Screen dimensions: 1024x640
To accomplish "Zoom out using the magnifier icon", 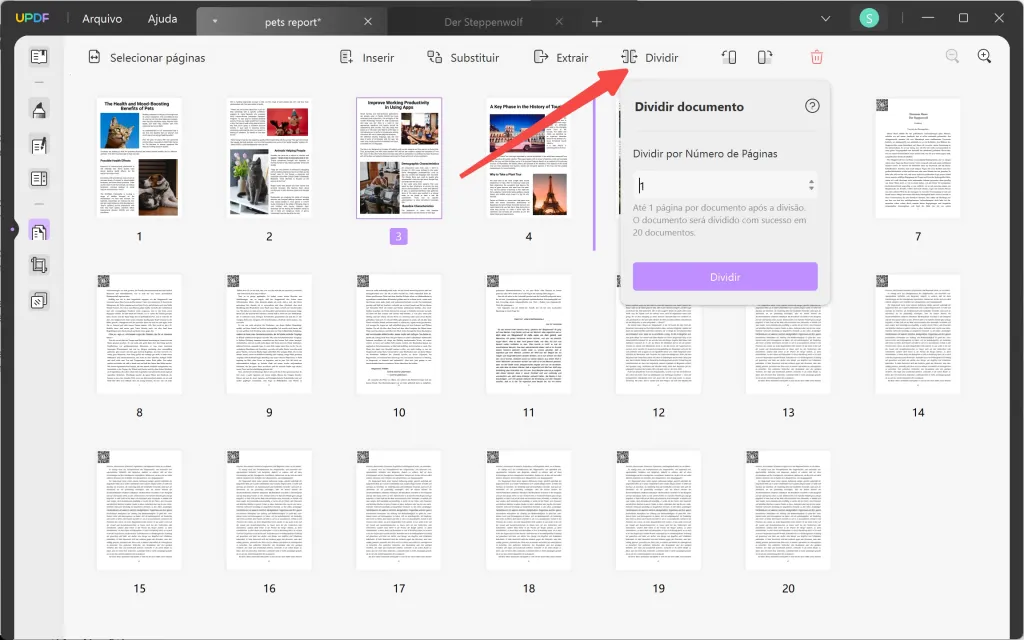I will point(951,56).
